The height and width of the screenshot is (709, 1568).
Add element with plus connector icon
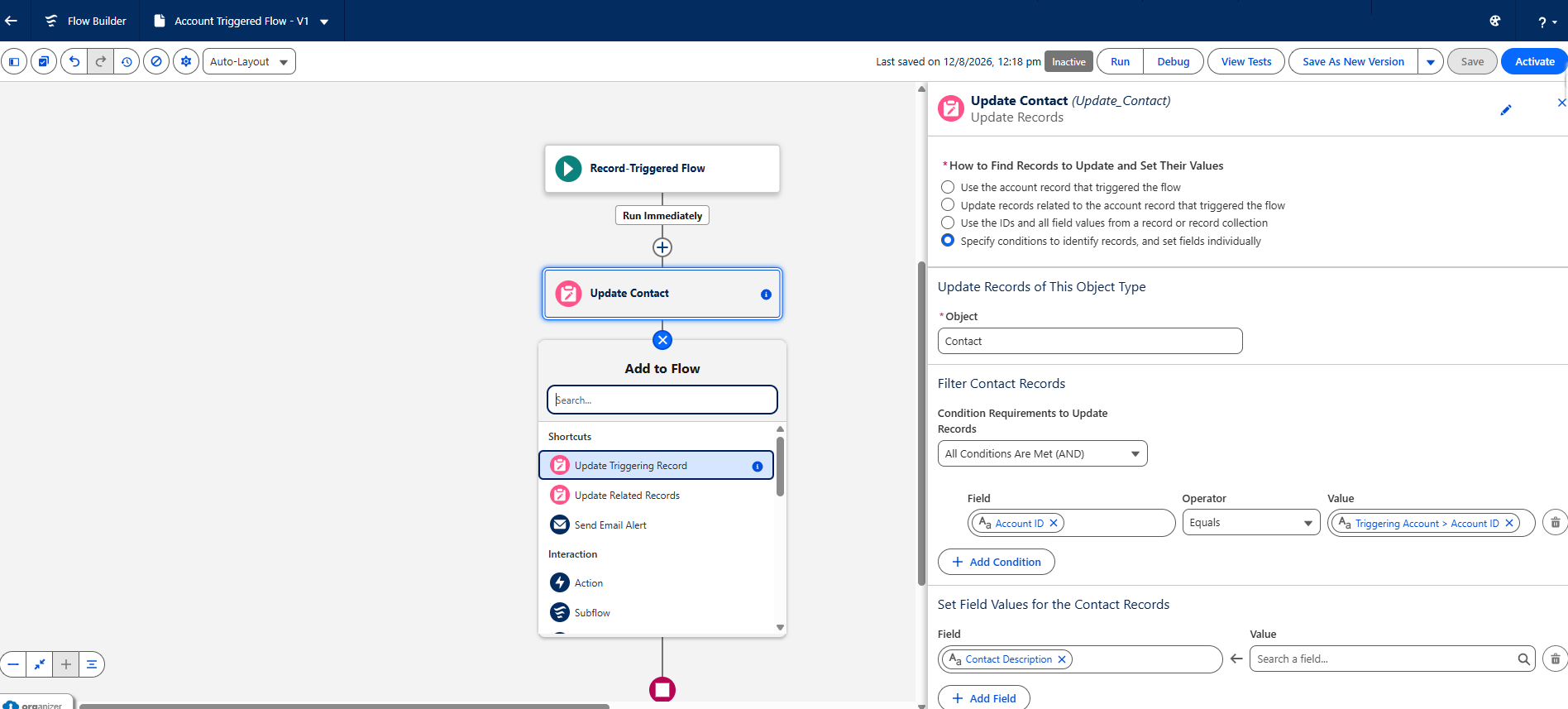coord(662,247)
